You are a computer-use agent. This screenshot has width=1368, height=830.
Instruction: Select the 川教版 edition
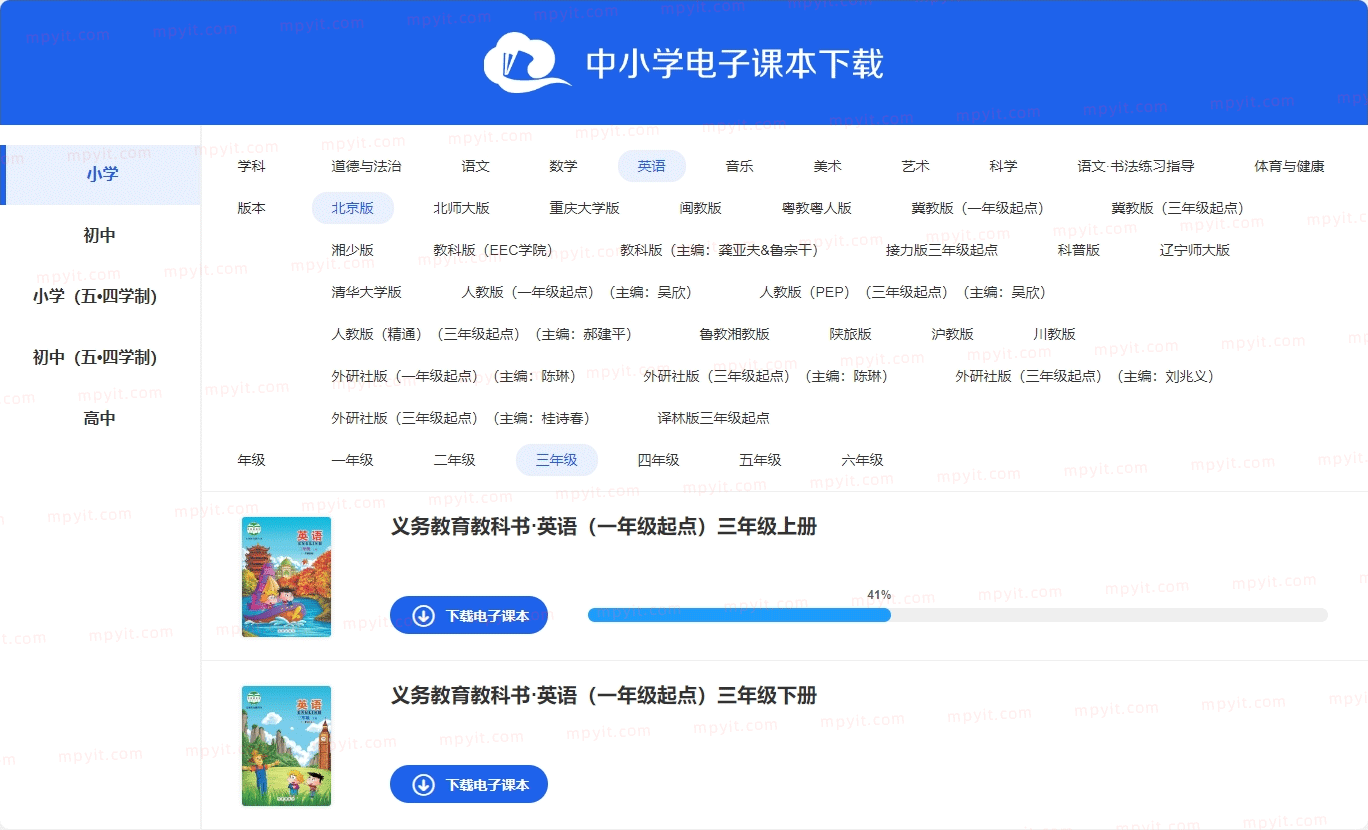click(1055, 334)
